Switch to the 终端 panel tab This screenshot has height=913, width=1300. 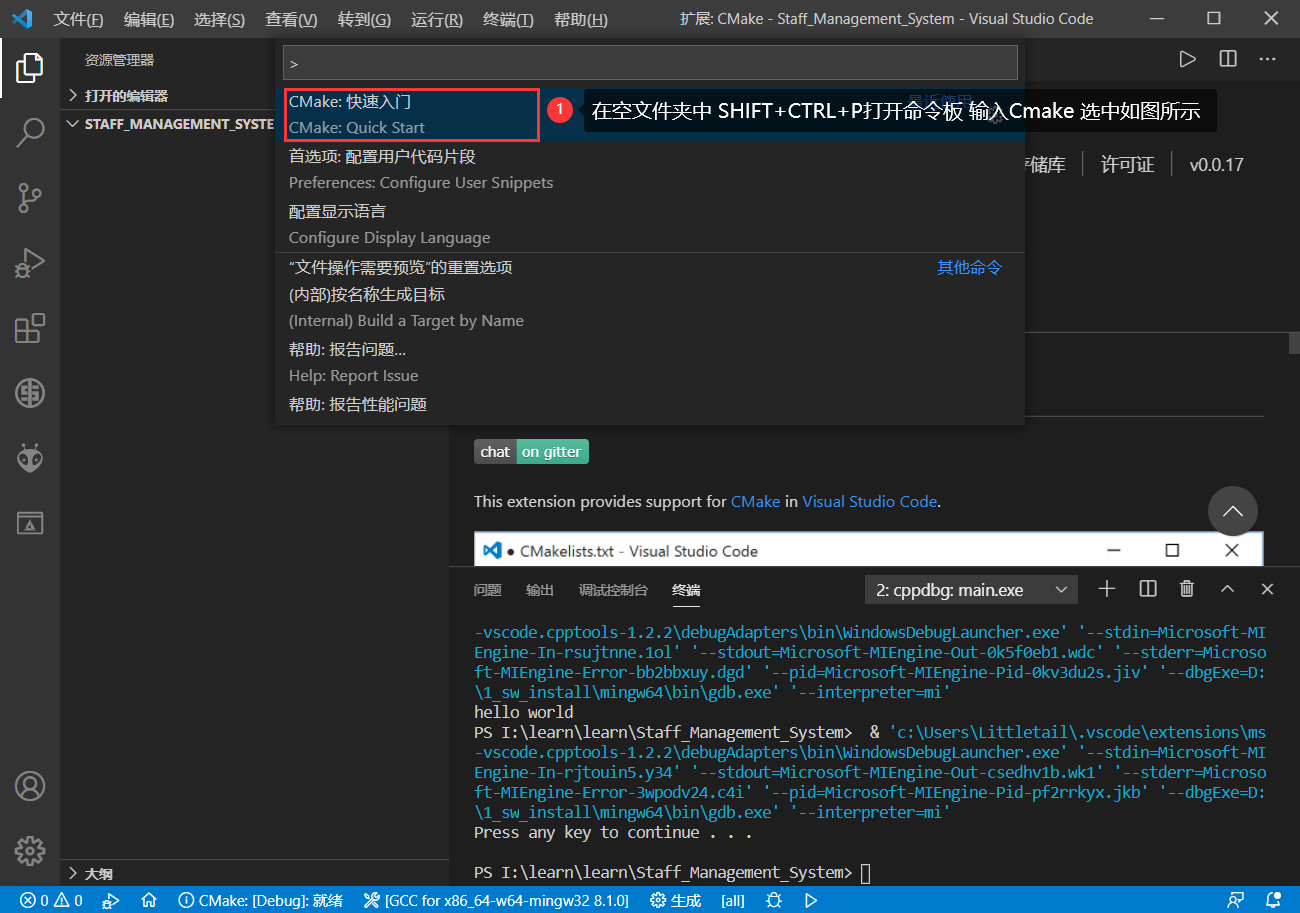tap(686, 590)
